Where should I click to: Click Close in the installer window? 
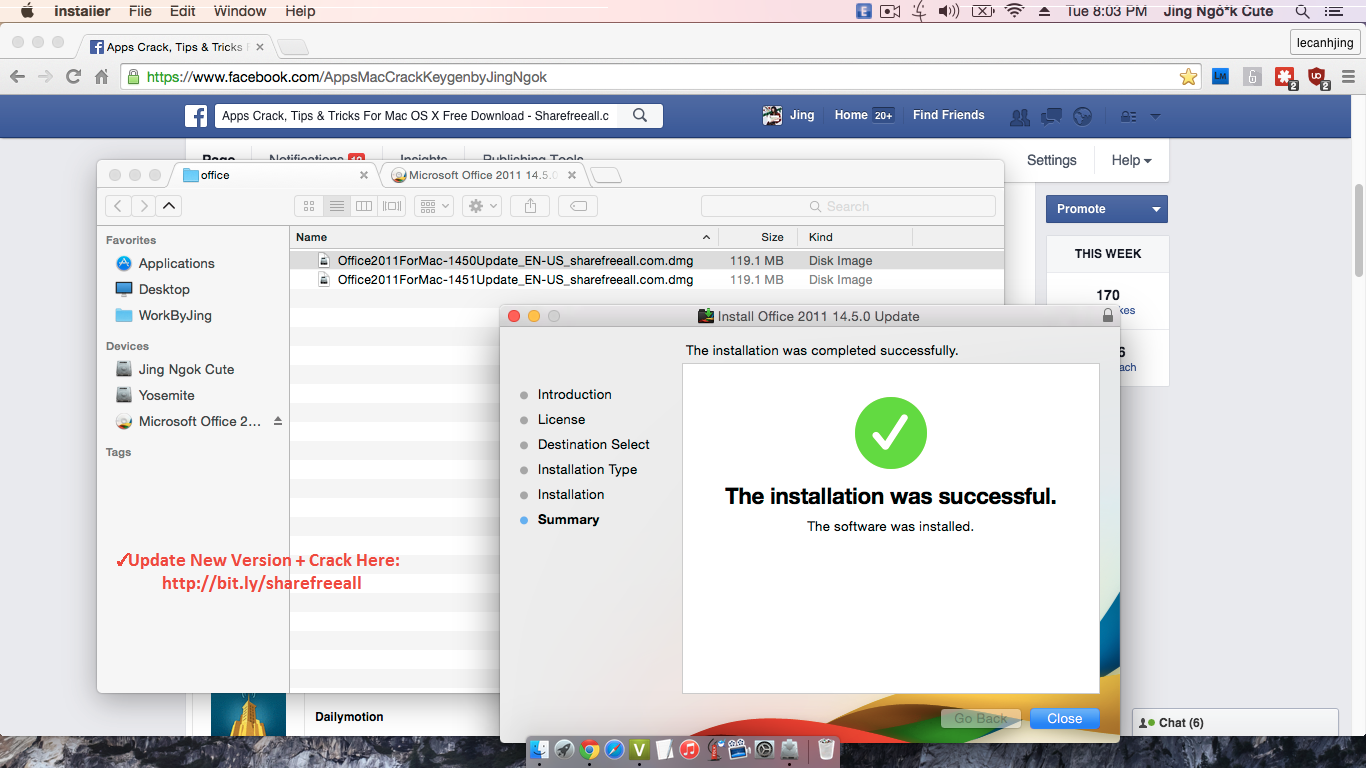tap(1064, 718)
